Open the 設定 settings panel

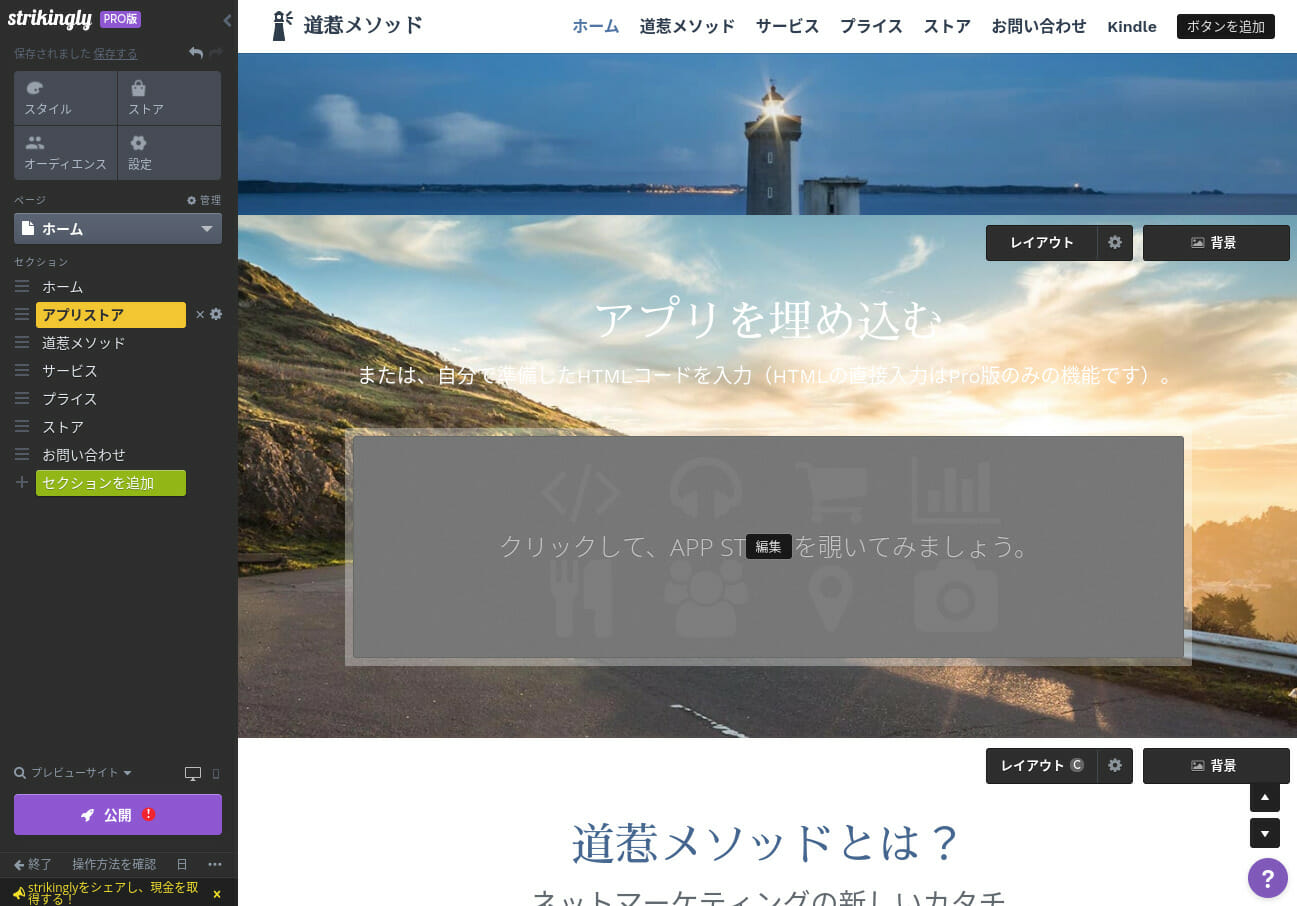coord(169,153)
